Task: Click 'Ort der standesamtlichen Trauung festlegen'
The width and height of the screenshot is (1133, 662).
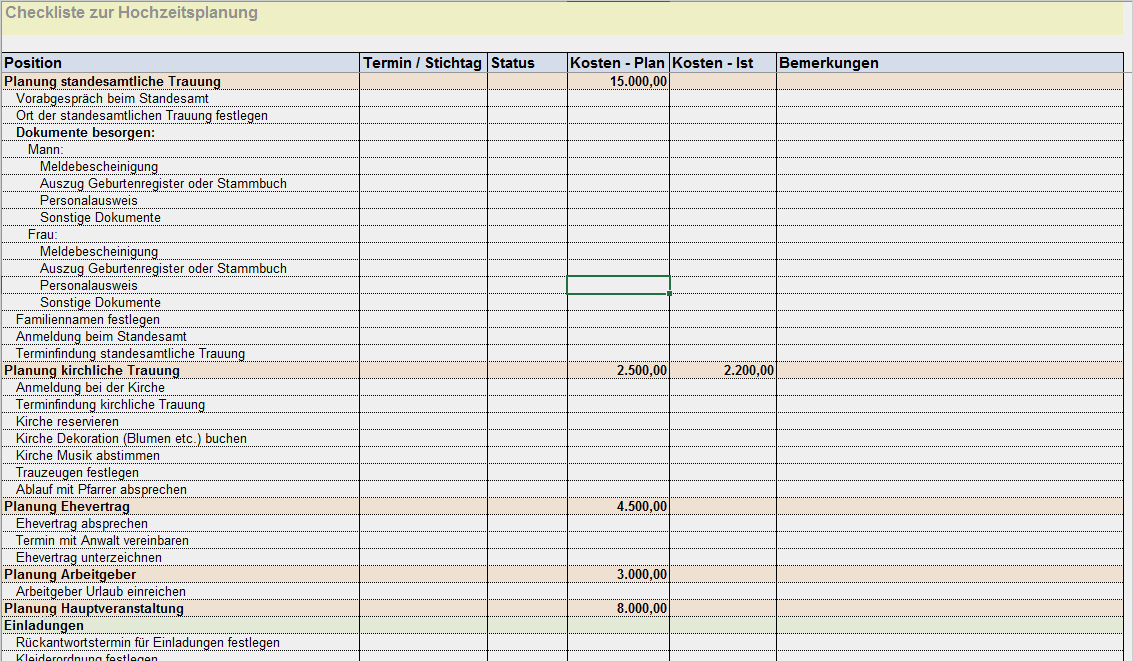Action: (142, 116)
